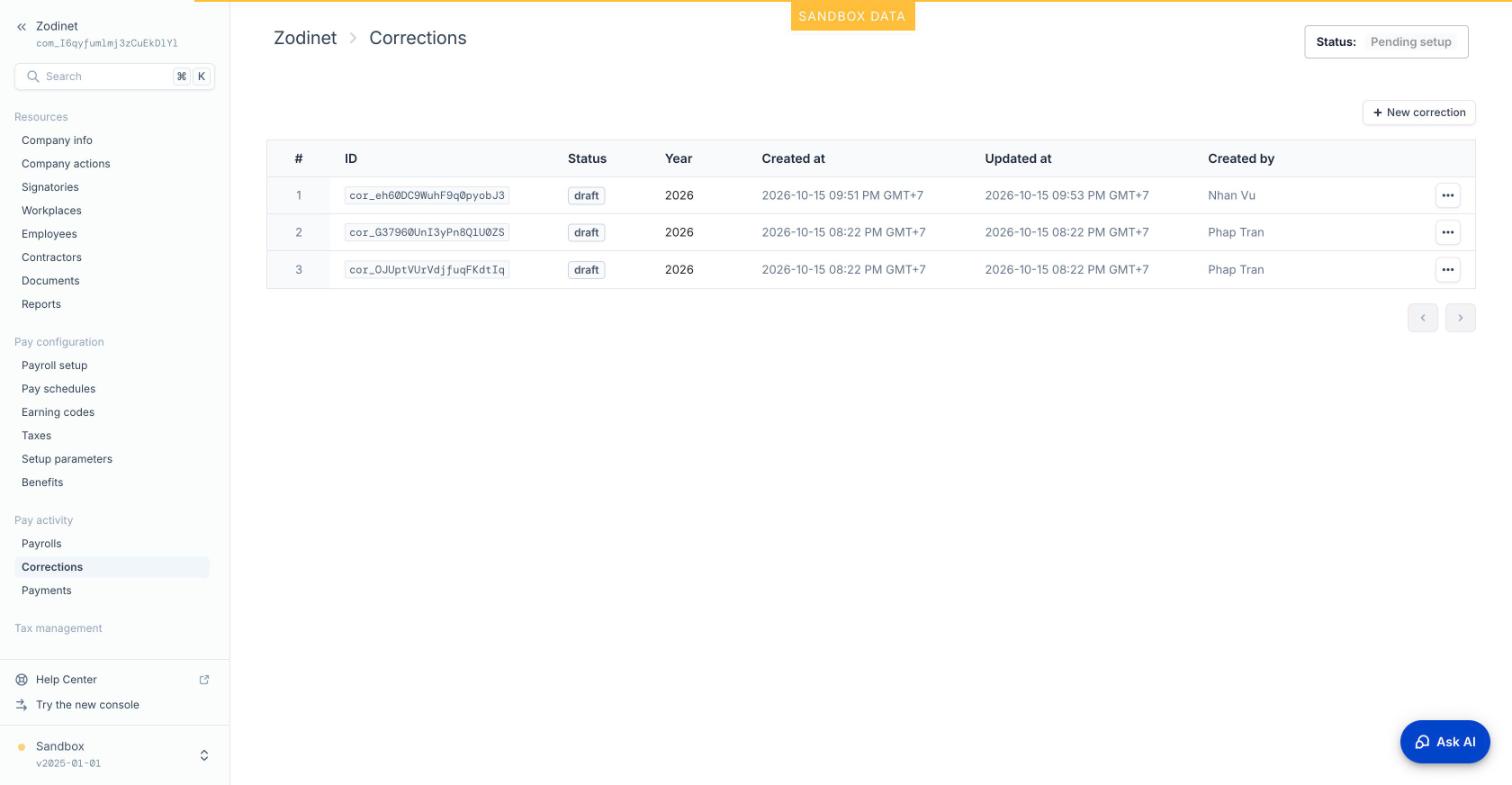This screenshot has height=785, width=1512.
Task: Go to Pay schedules
Action: 58,389
